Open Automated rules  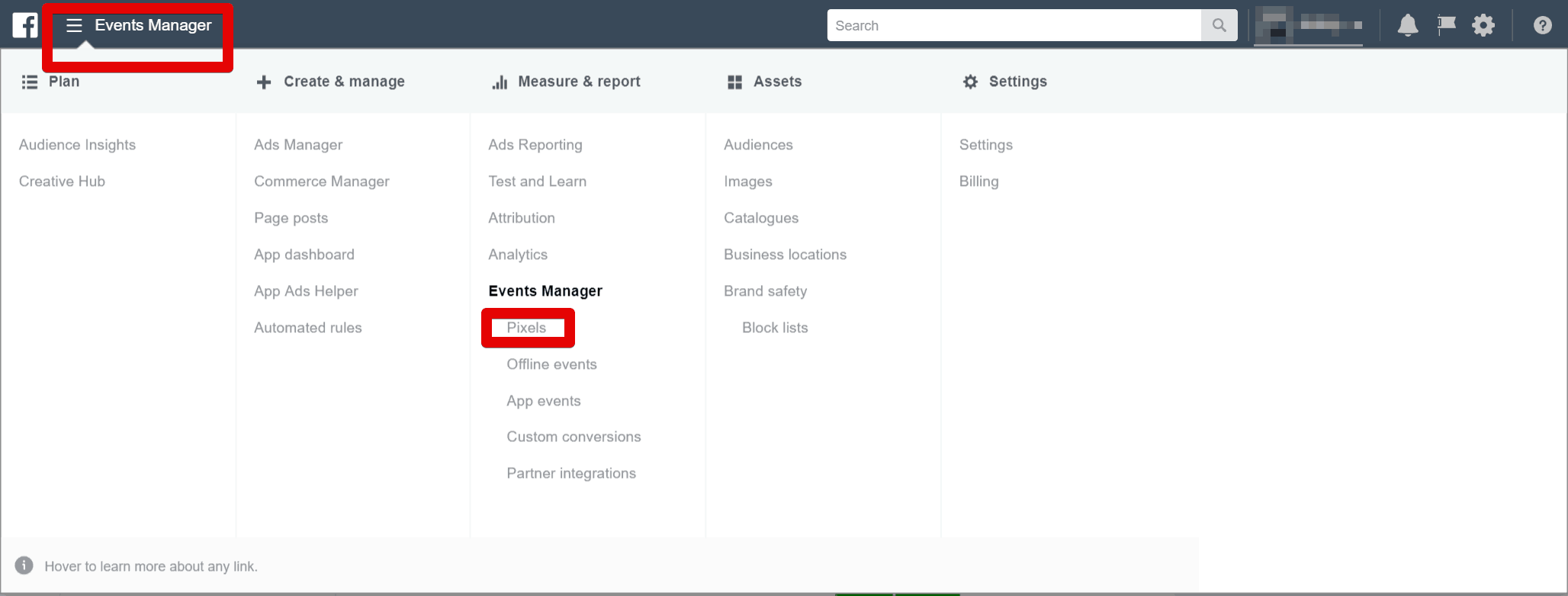[x=307, y=328]
